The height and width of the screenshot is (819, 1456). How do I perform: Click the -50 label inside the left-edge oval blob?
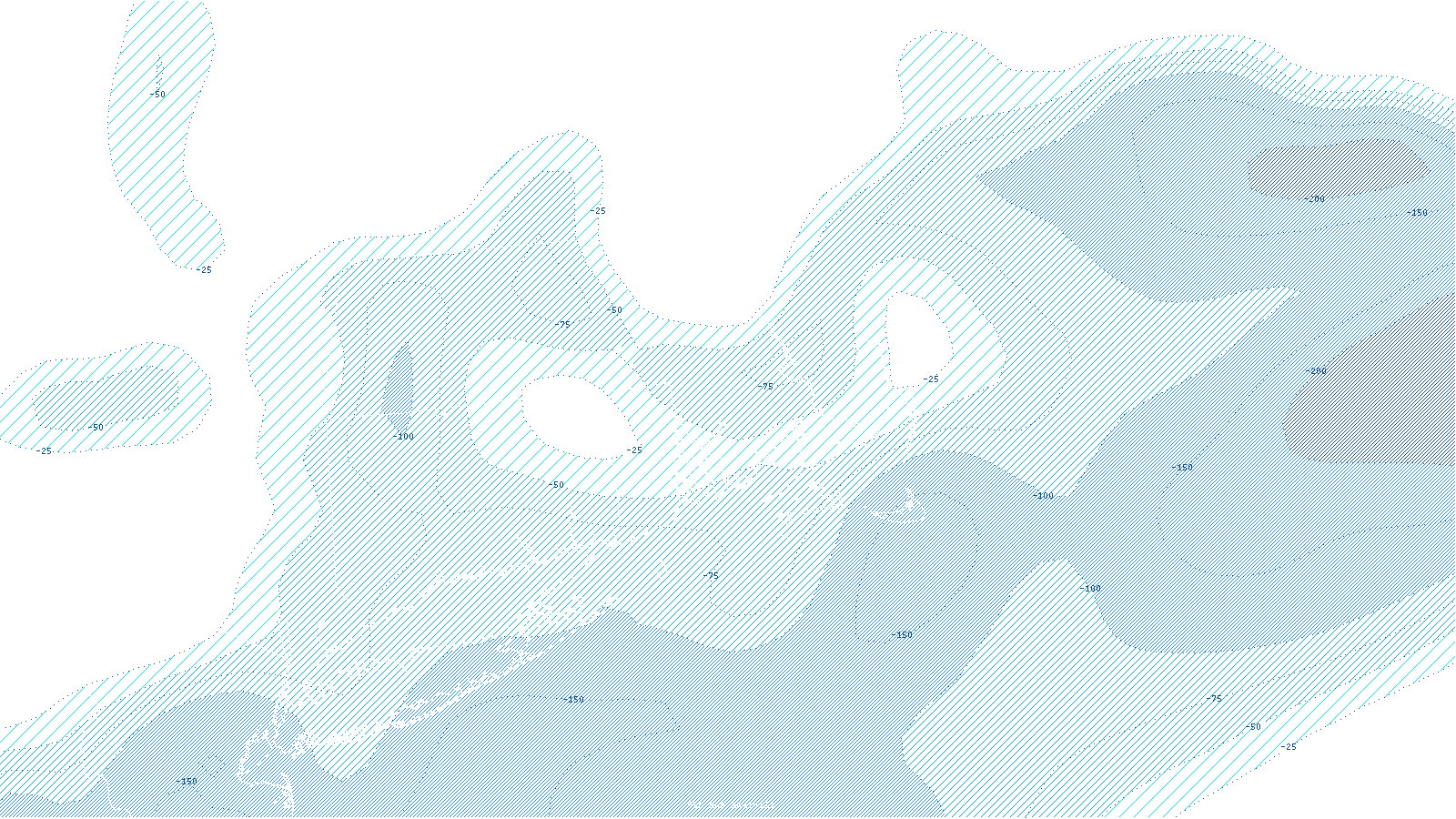pos(96,427)
